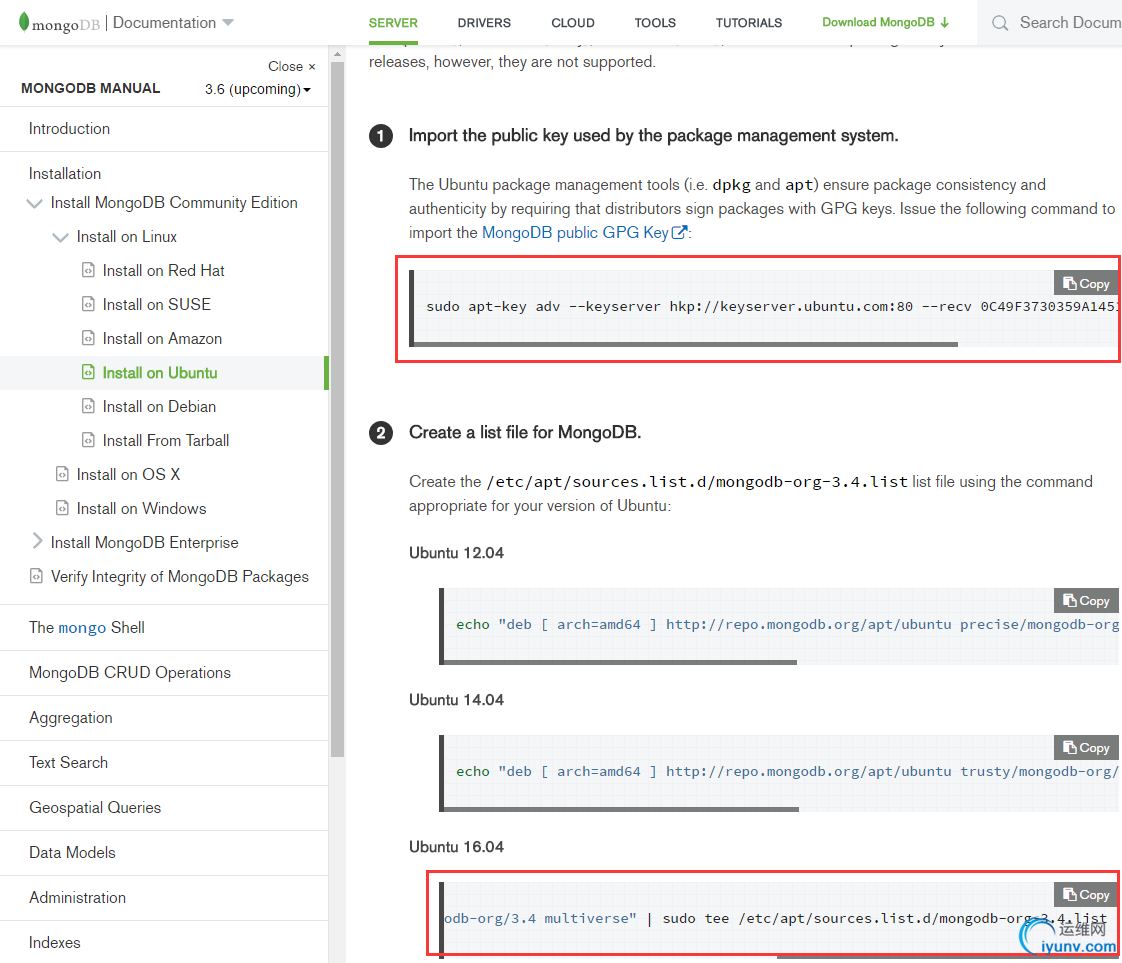Open the TOOLS tab
Viewport: 1122px width, 963px height.
(x=655, y=23)
